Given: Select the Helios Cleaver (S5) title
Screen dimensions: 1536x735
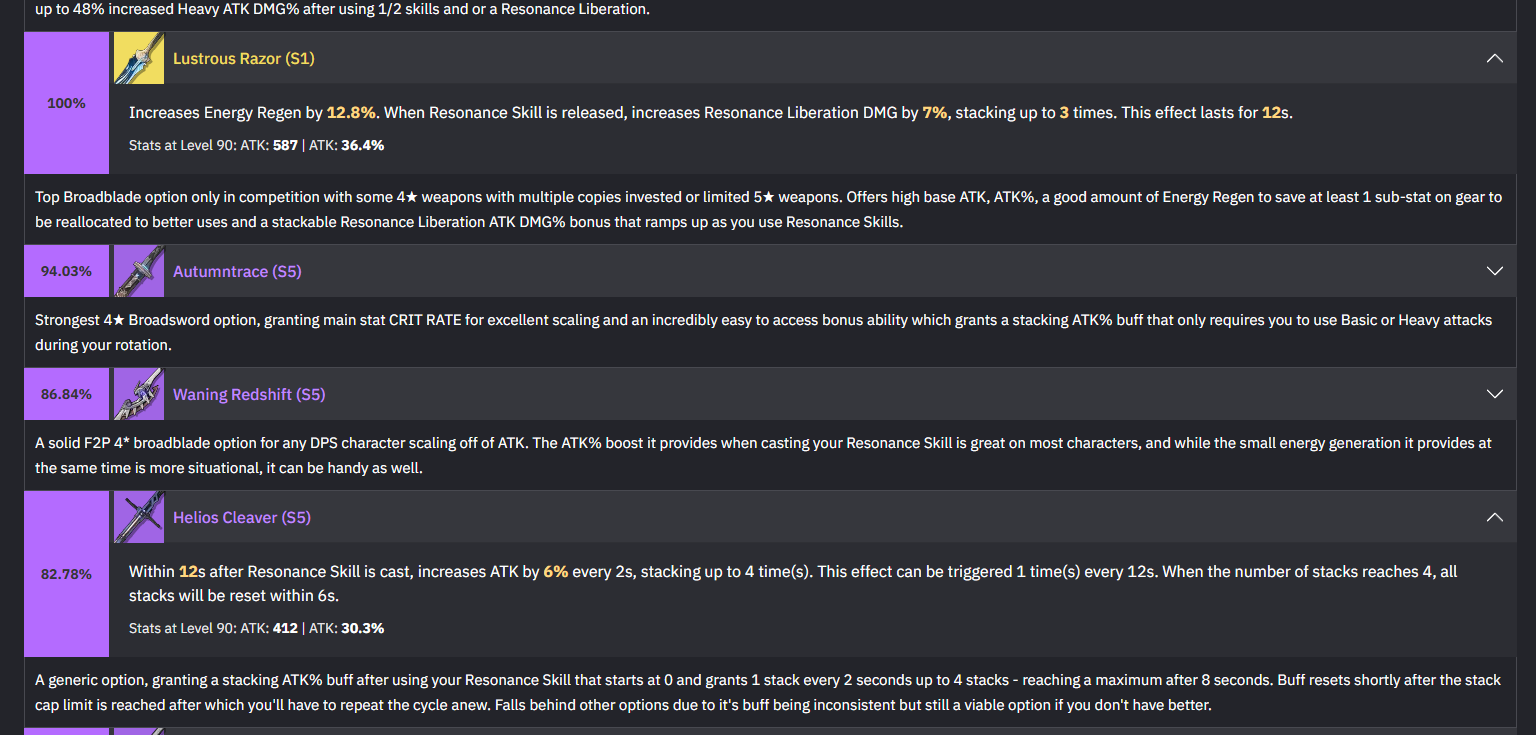Looking at the screenshot, I should [x=242, y=517].
